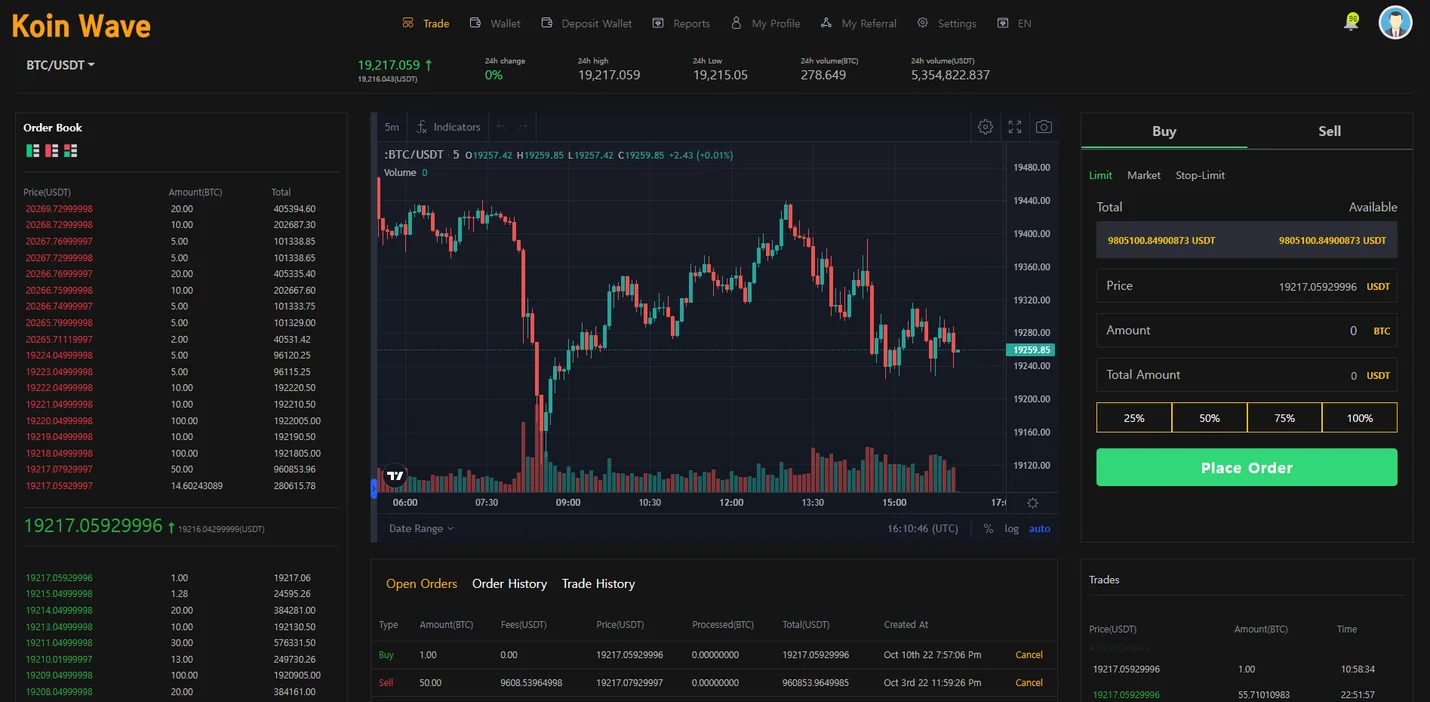
Task: Open the notifications bell icon
Action: coord(1351,23)
